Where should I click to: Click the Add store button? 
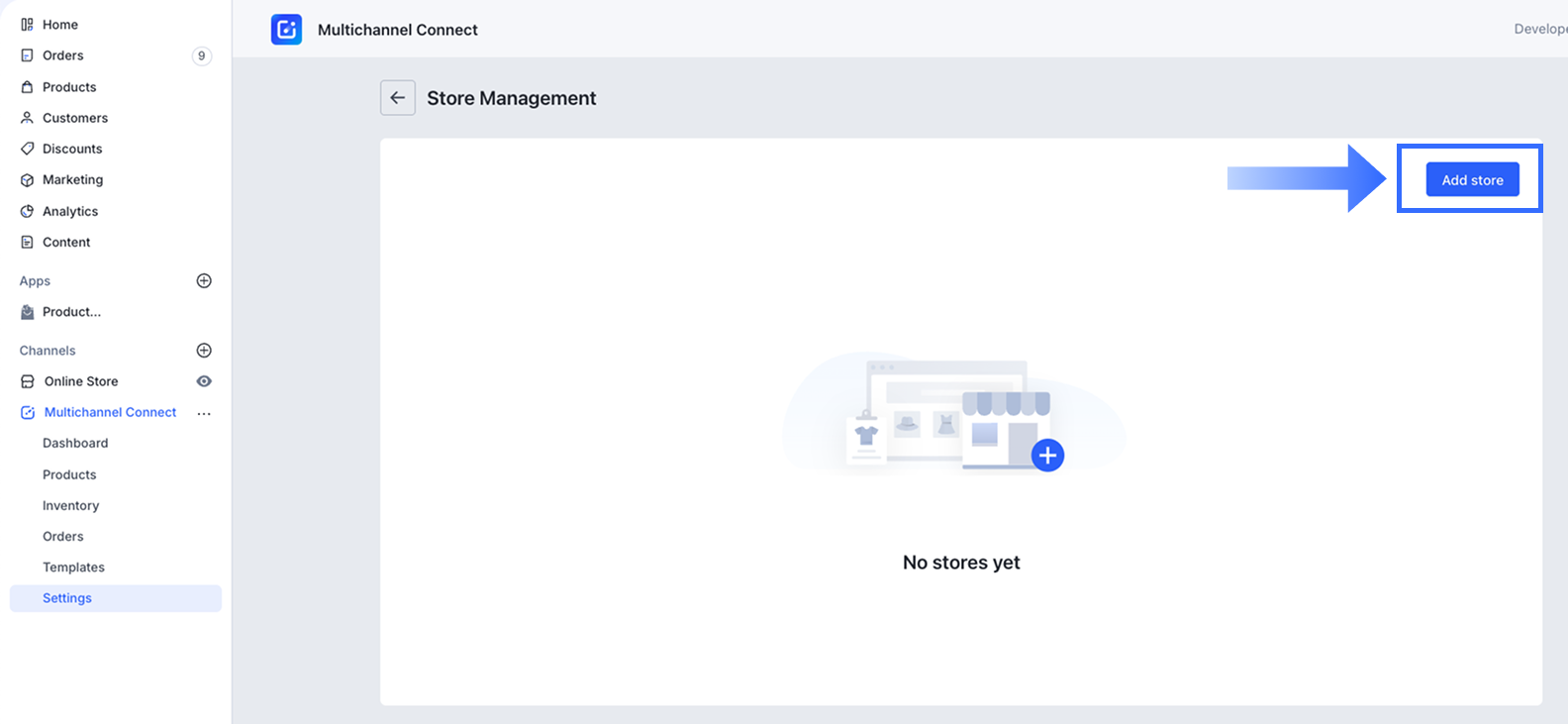point(1472,180)
